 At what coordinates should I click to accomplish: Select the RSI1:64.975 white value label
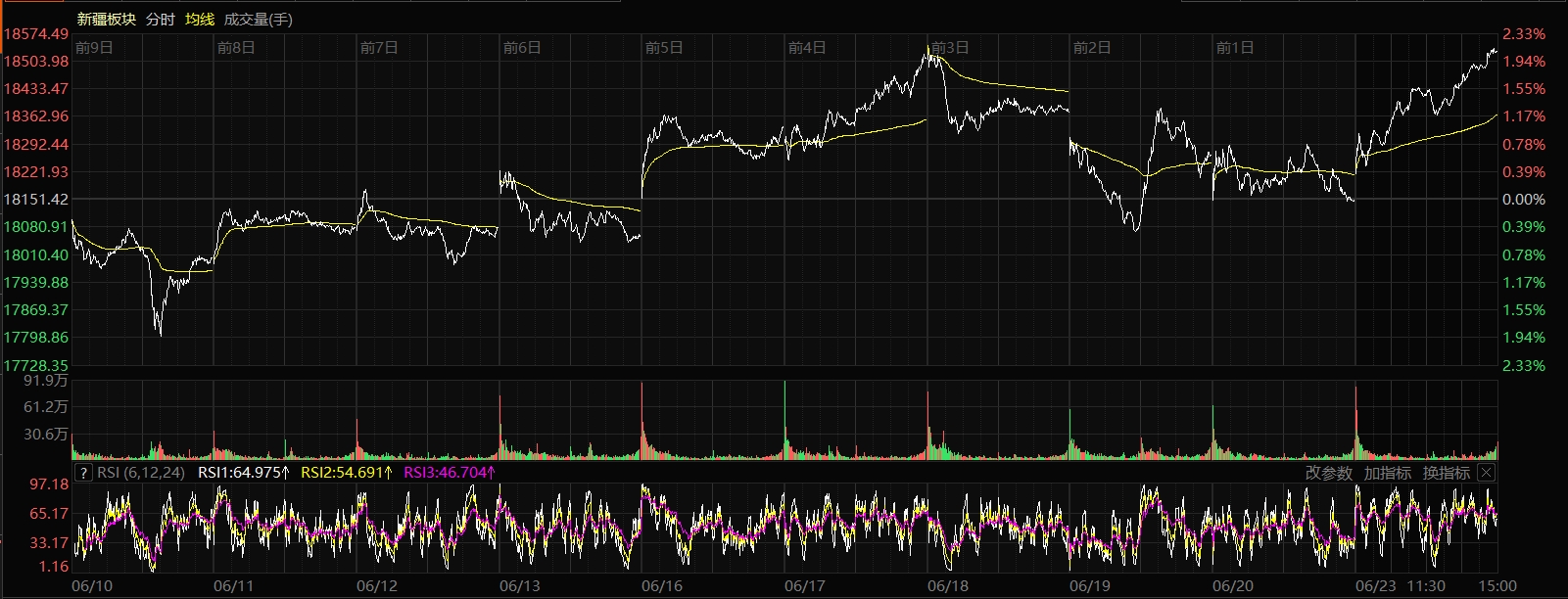point(244,473)
